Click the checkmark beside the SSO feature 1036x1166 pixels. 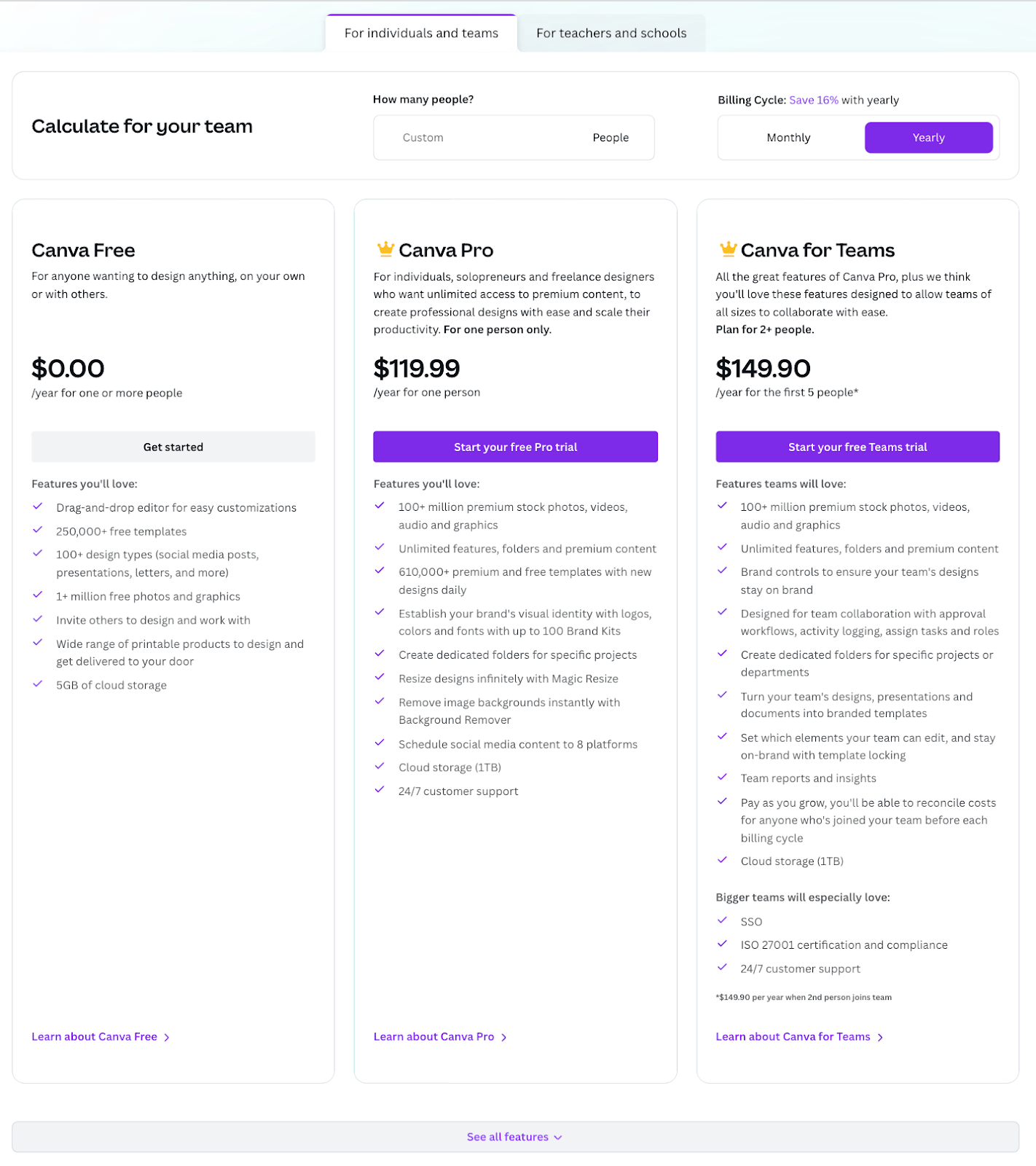pyautogui.click(x=723, y=920)
